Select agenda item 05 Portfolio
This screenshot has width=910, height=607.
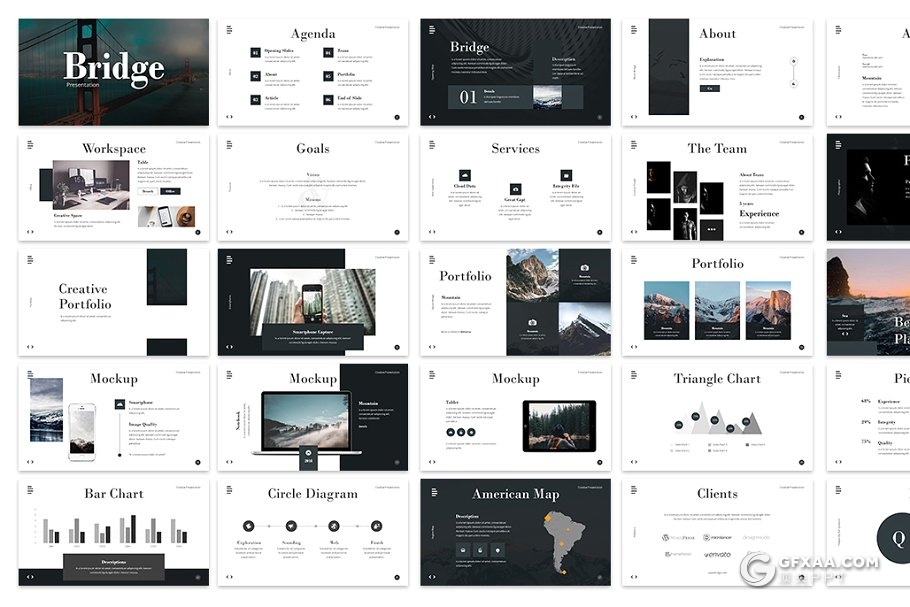click(x=328, y=76)
